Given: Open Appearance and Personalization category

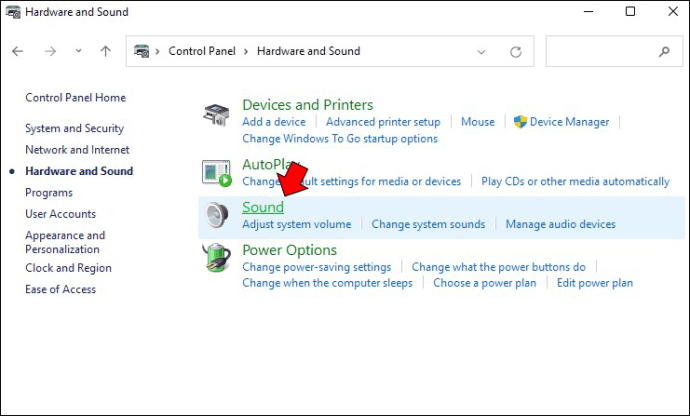Looking at the screenshot, I should 65,242.
